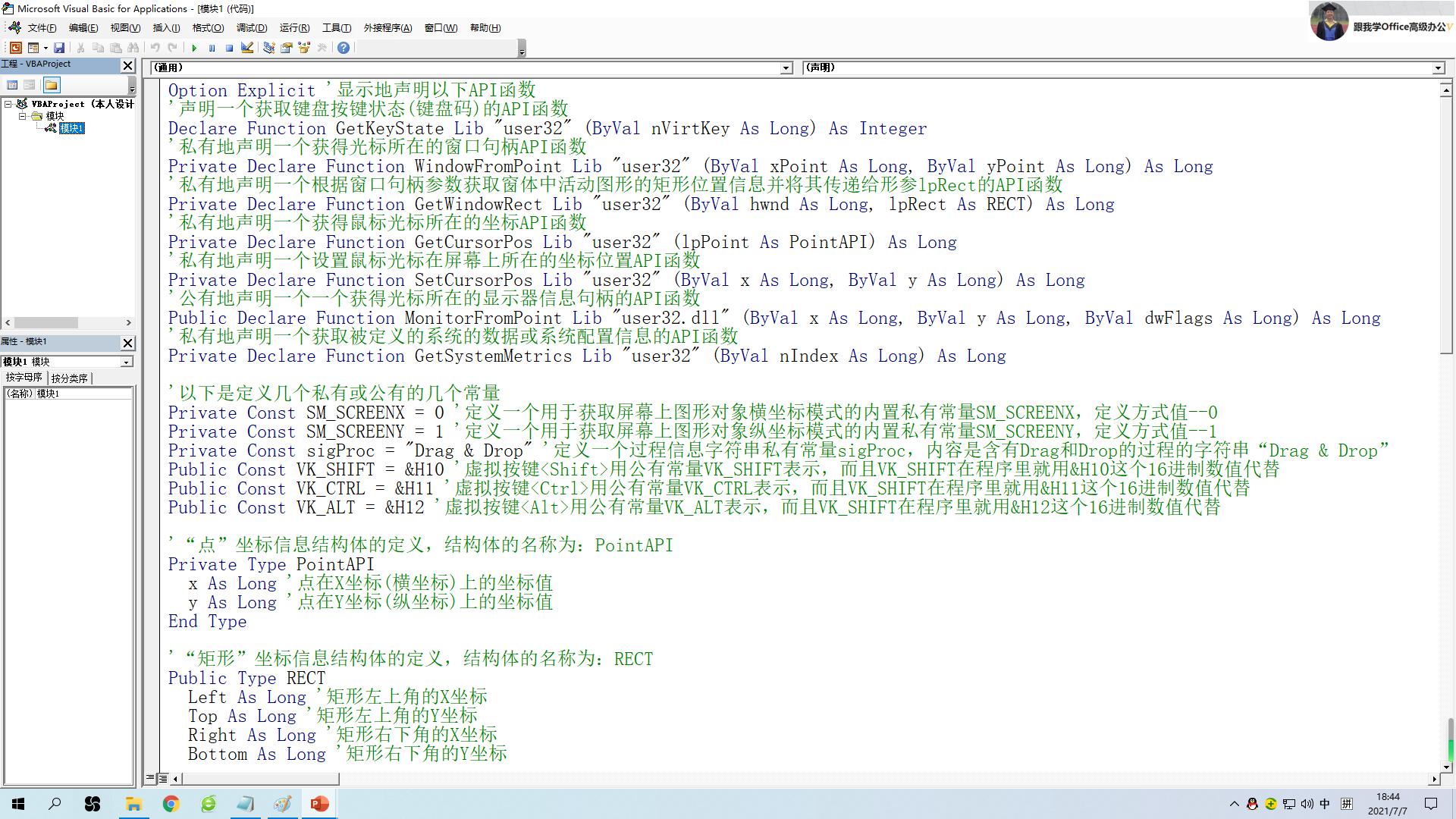Click the Reset (stop) toolbar icon

tap(229, 48)
